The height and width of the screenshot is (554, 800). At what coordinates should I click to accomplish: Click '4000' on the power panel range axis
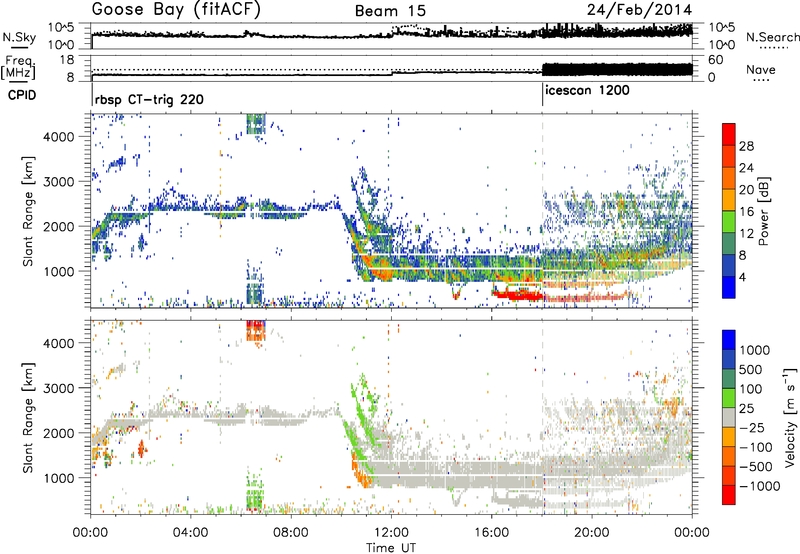[60, 137]
